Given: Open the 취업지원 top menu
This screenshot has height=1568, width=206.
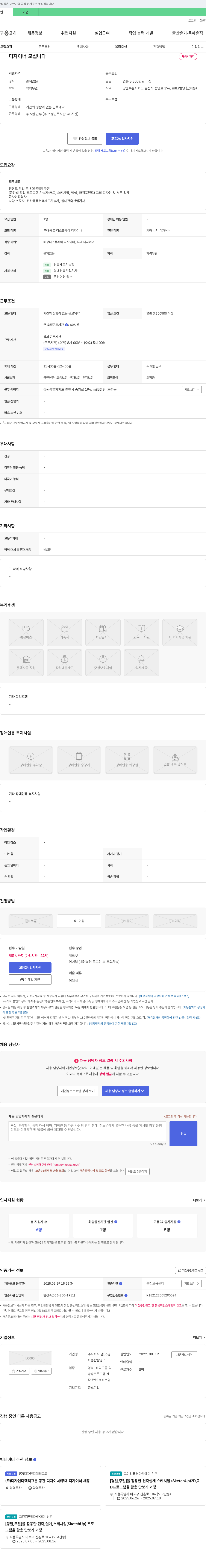Looking at the screenshot, I should [69, 33].
